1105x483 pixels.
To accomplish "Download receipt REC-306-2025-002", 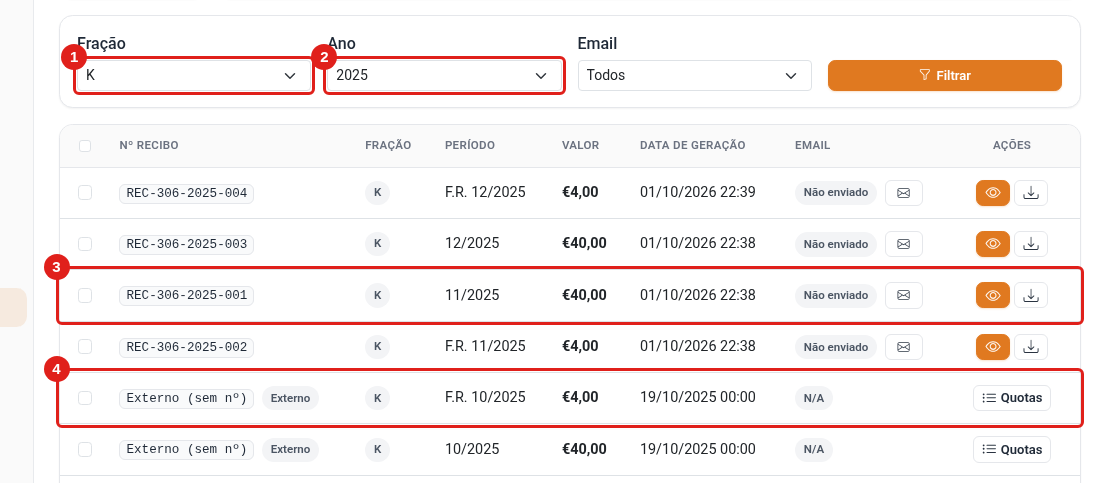I will point(1031,347).
